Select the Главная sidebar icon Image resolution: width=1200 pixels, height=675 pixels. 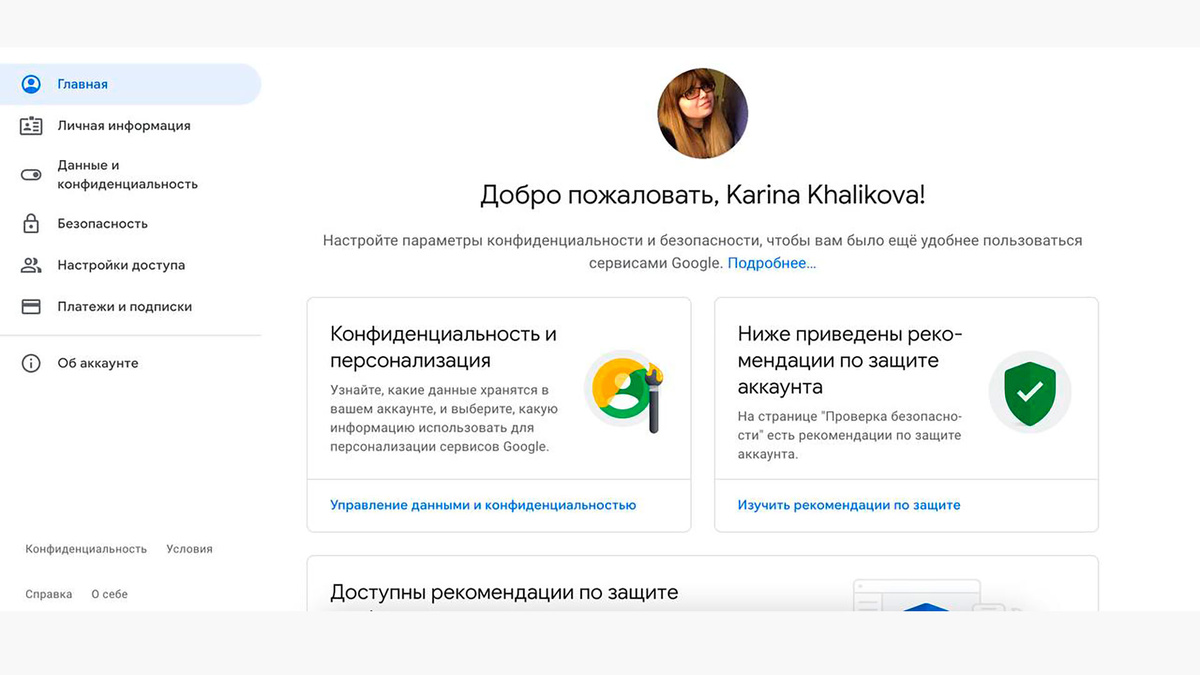click(x=30, y=83)
